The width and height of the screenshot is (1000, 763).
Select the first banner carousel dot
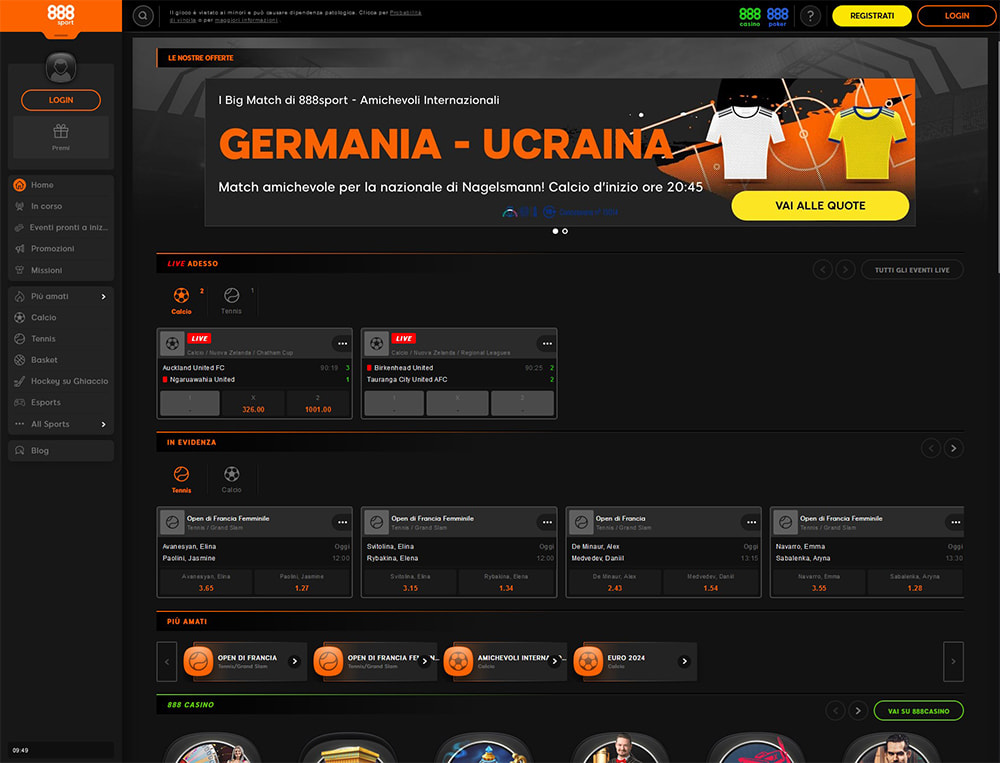coord(555,231)
